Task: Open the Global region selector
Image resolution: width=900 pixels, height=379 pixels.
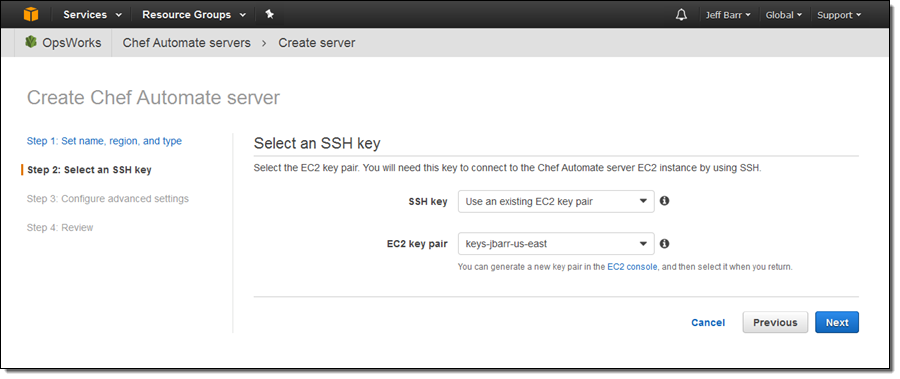Action: [783, 15]
